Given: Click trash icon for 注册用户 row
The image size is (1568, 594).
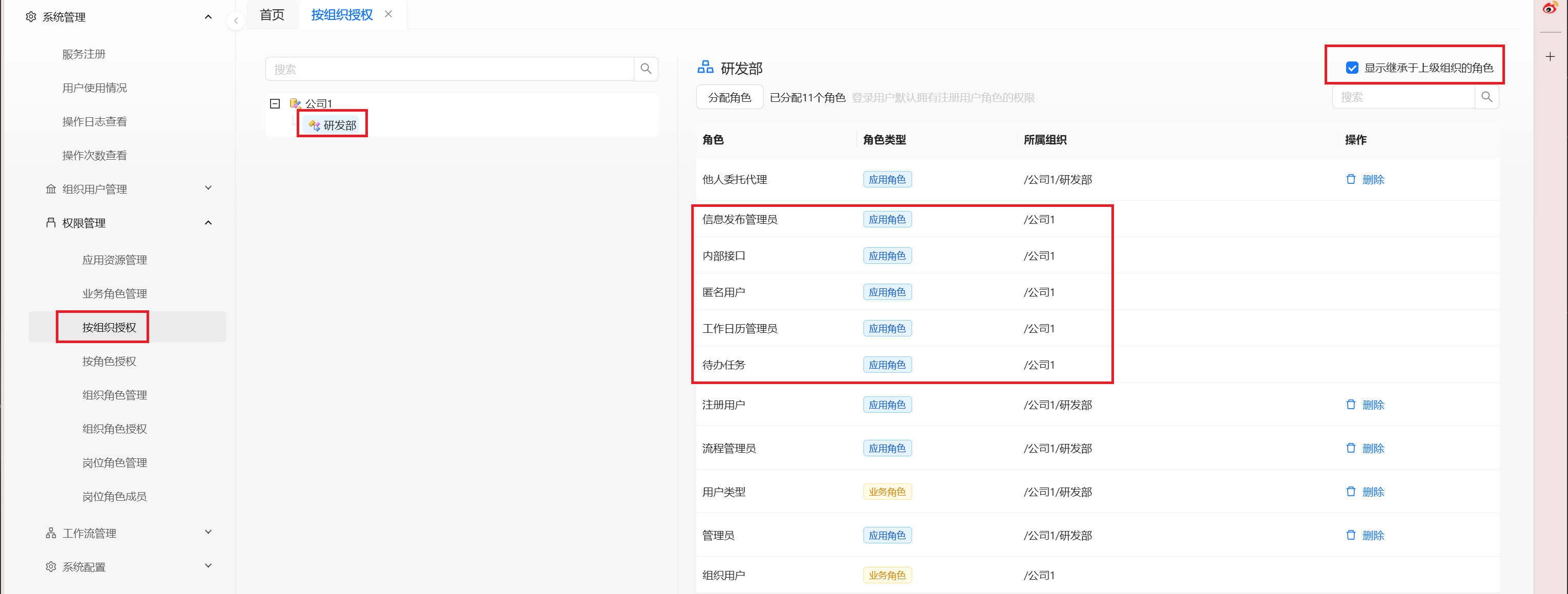Looking at the screenshot, I should (1351, 405).
